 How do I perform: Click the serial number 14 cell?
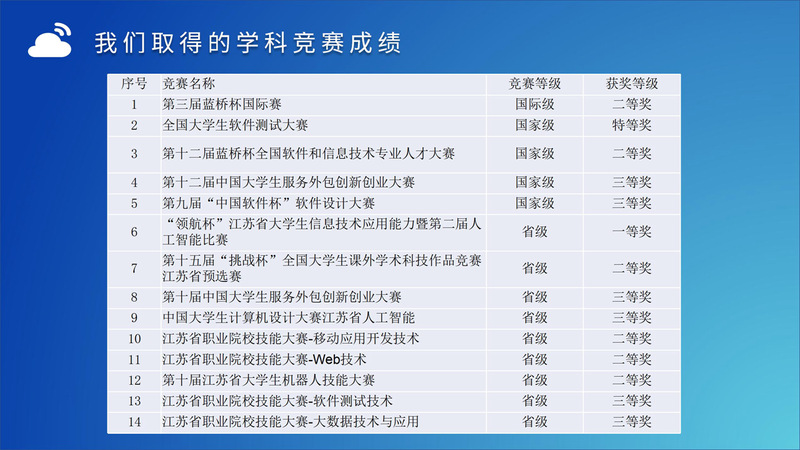click(134, 422)
